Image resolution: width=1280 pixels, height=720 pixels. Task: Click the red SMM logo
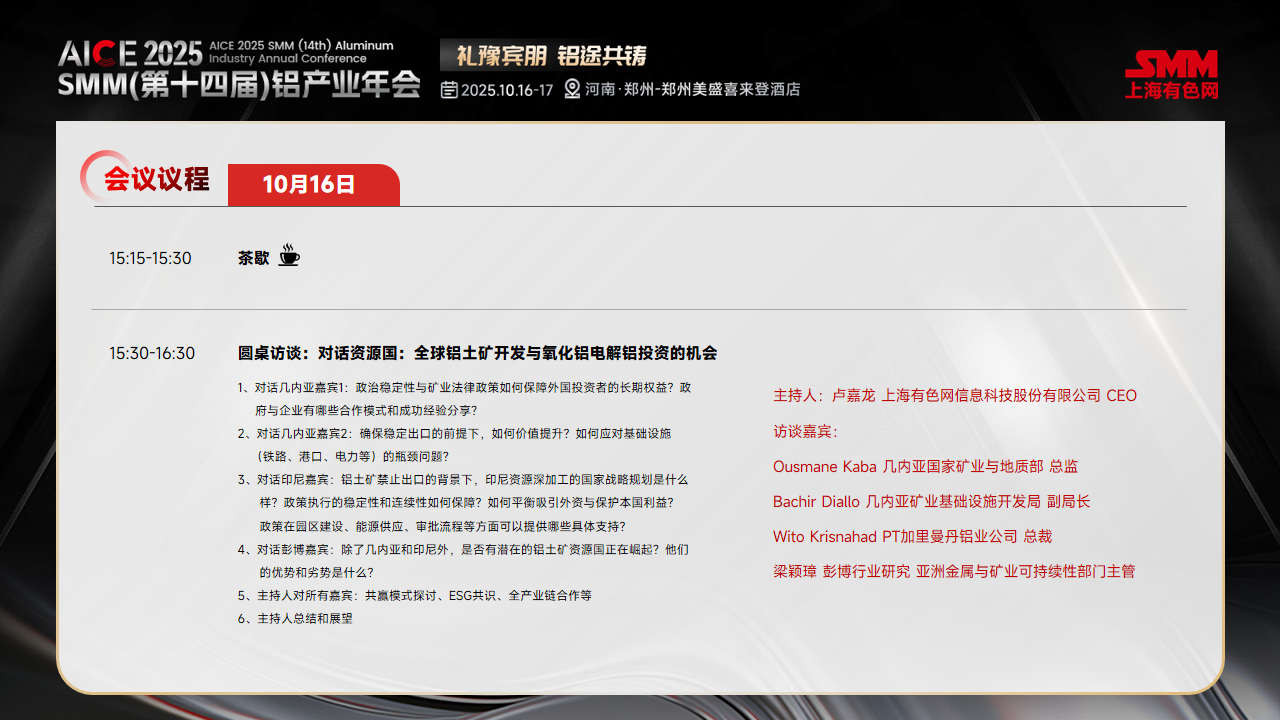pyautogui.click(x=1172, y=64)
